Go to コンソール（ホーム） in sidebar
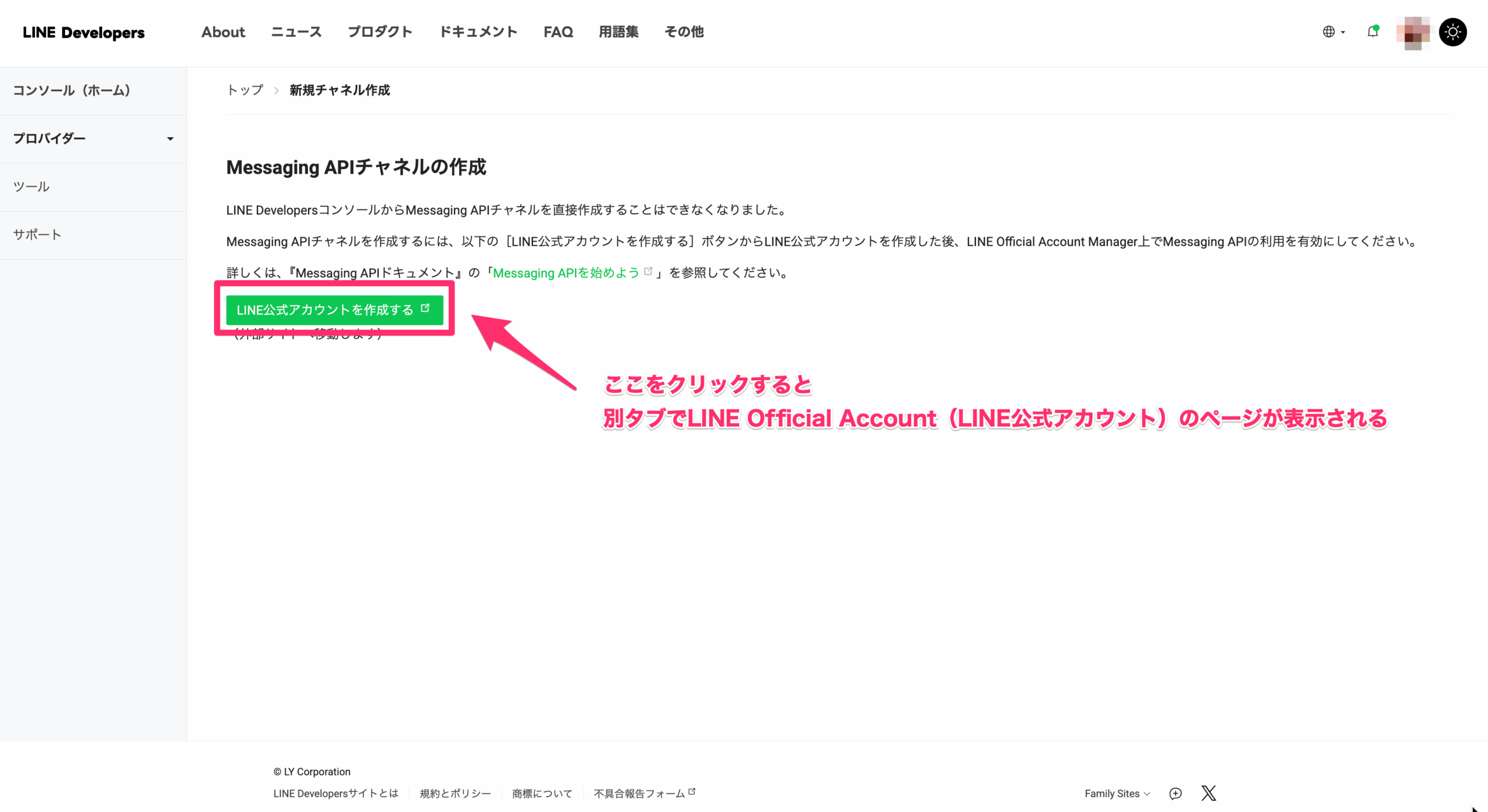Viewport: 1488px width, 812px height. click(93, 91)
